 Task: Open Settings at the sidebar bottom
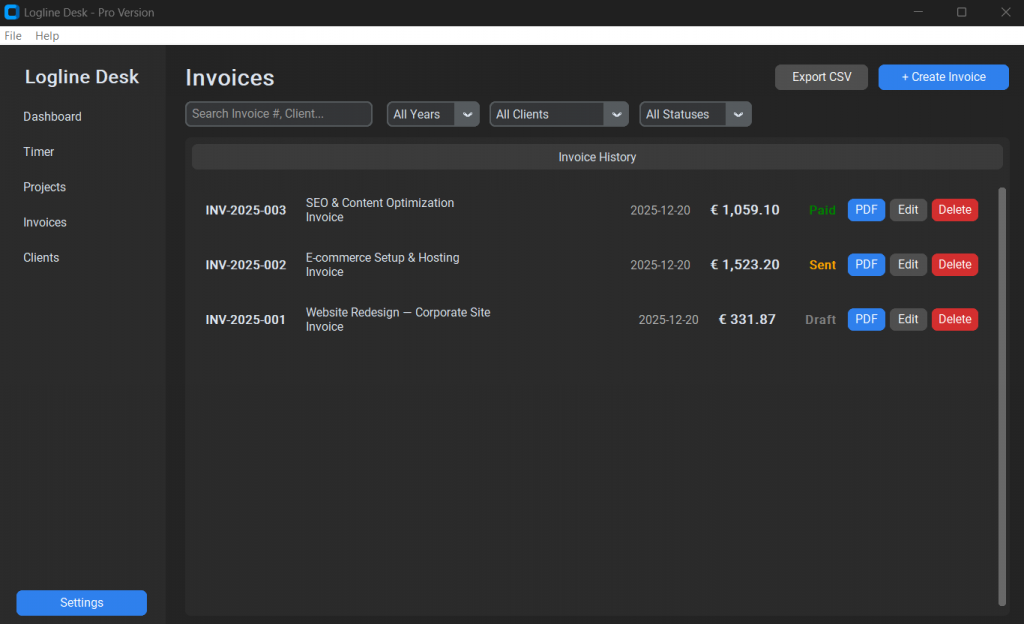tap(81, 603)
